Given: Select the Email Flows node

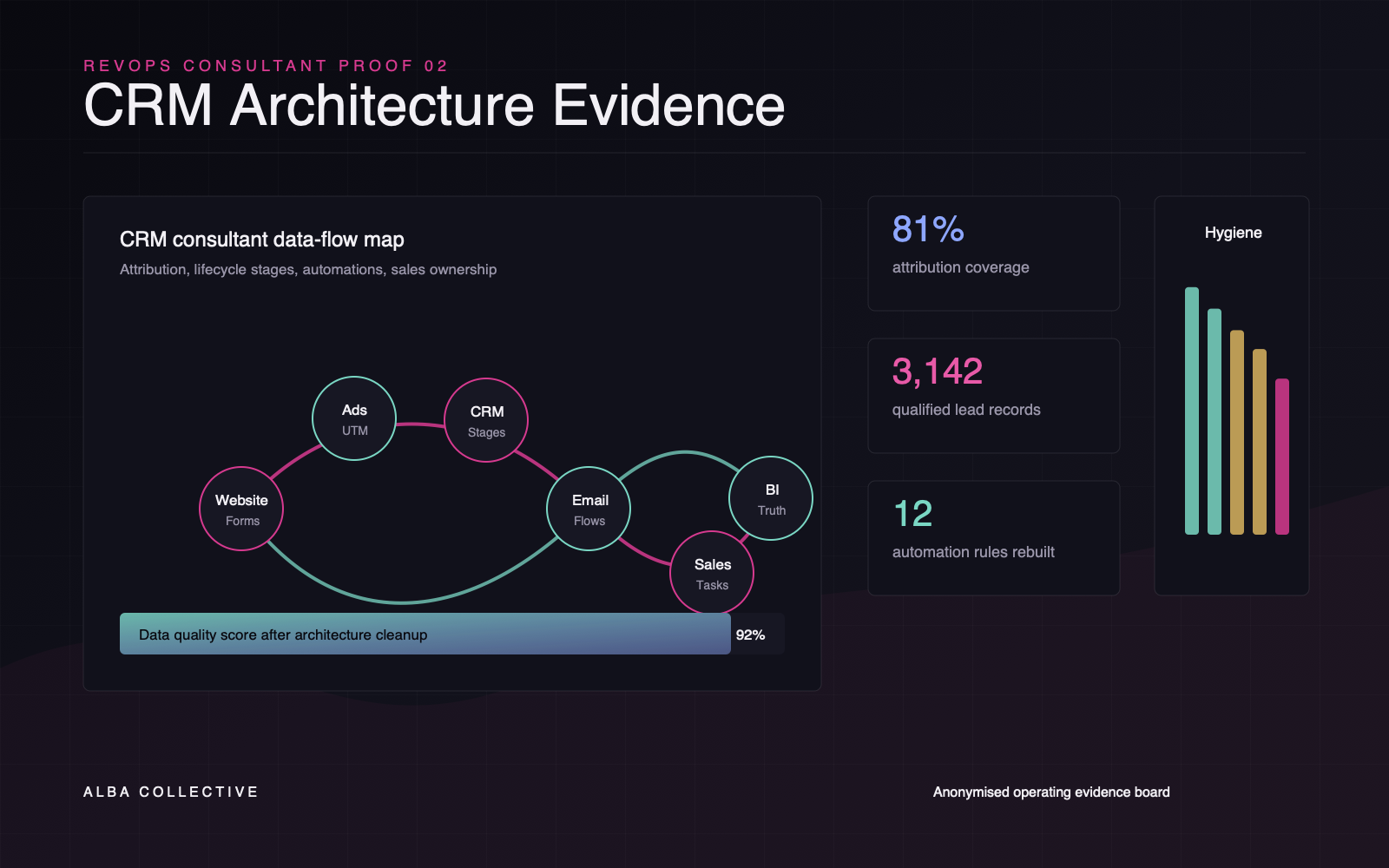Looking at the screenshot, I should (589, 509).
